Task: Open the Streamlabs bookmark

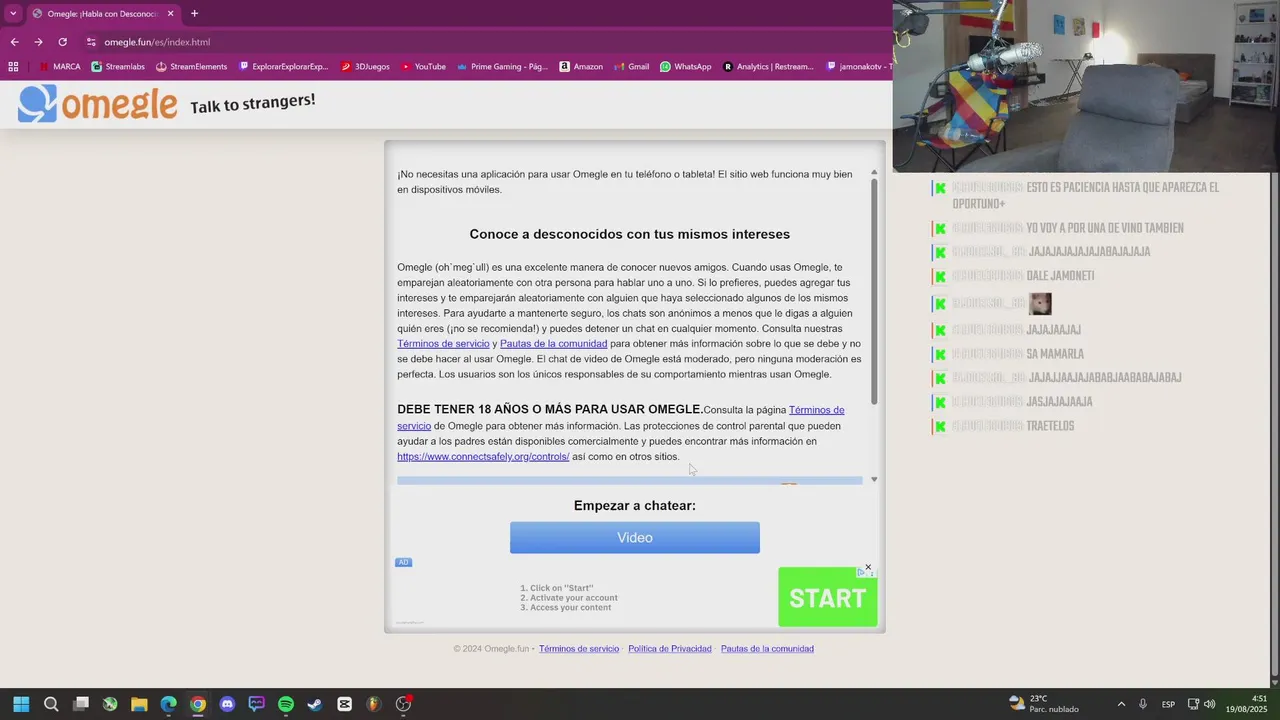Action: point(118,67)
